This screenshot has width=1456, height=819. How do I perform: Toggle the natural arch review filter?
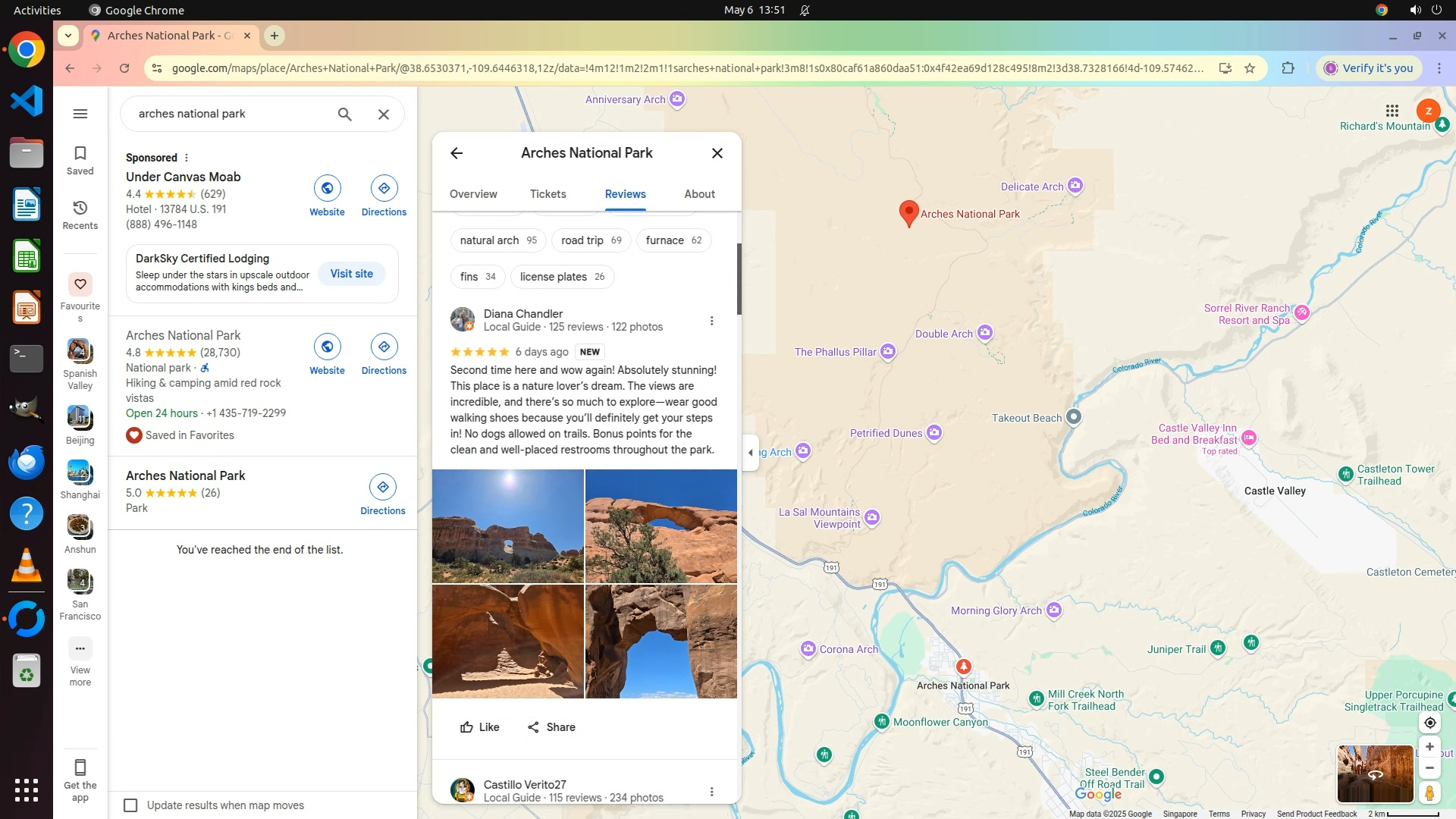(x=497, y=240)
